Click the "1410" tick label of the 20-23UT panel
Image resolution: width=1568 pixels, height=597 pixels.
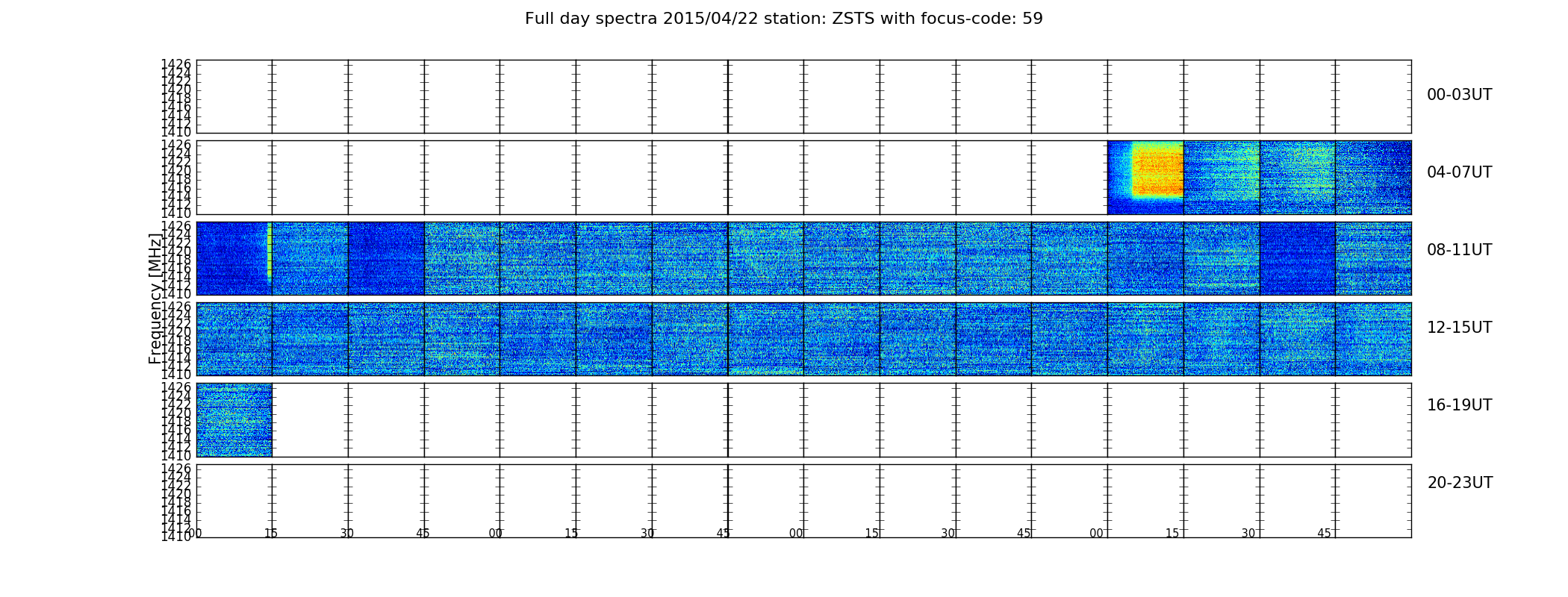coord(176,536)
